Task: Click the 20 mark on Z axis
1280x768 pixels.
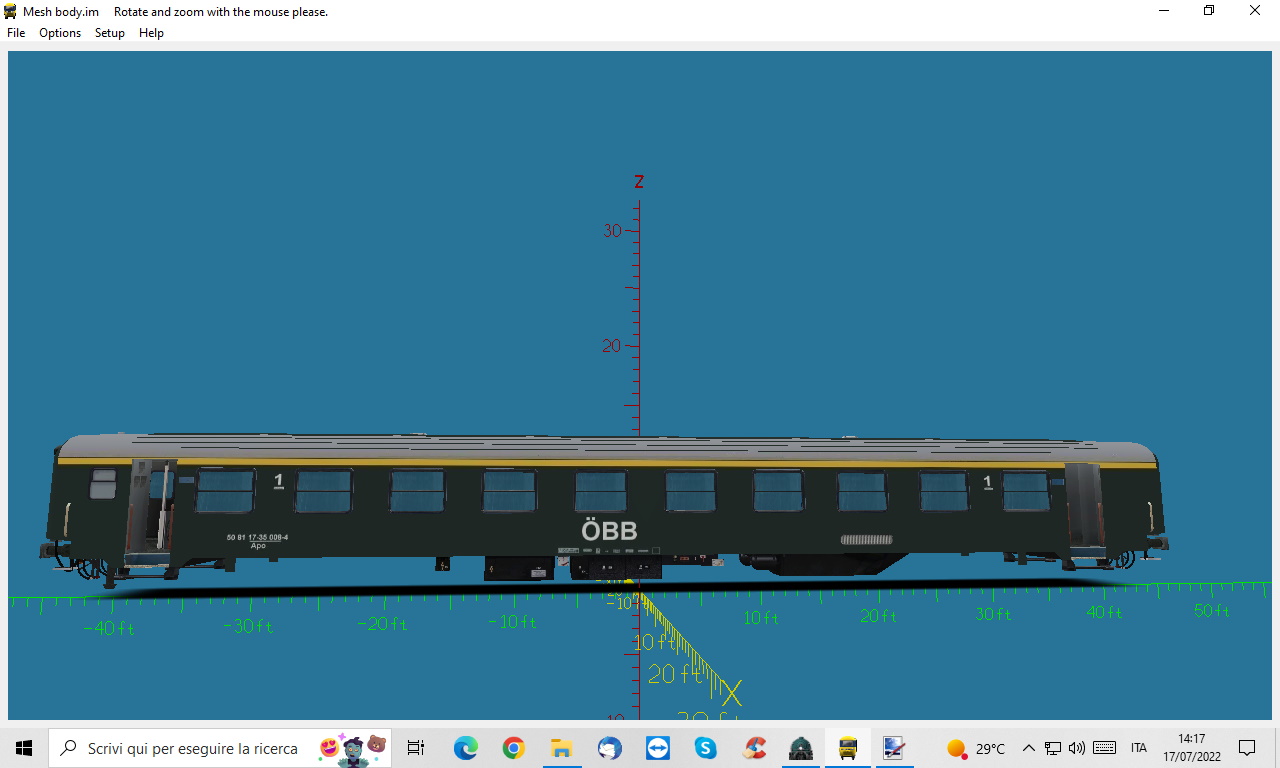Action: coord(612,346)
